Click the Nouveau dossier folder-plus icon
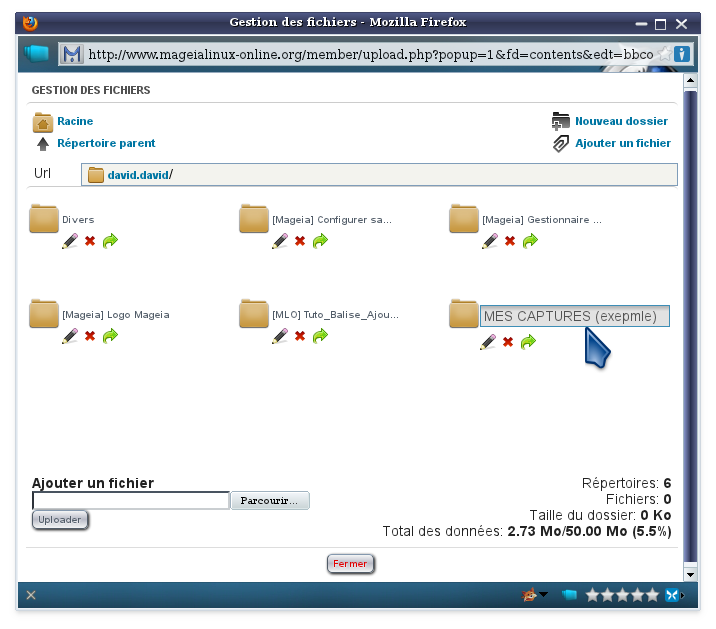 tap(560, 121)
